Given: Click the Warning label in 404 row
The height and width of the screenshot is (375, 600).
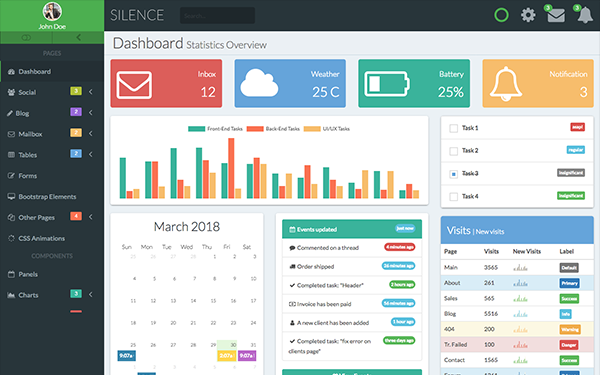Looking at the screenshot, I should pyautogui.click(x=570, y=329).
